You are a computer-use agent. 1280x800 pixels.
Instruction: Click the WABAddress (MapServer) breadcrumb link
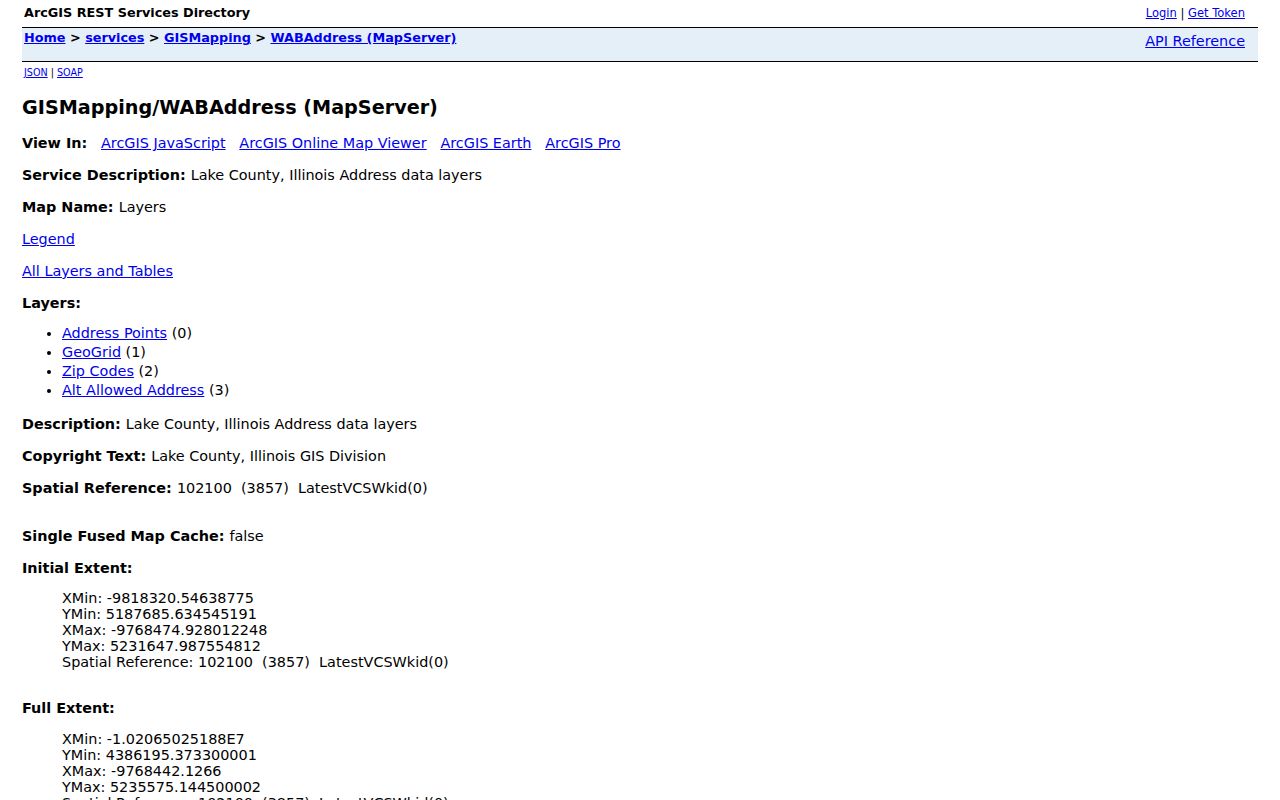[363, 38]
